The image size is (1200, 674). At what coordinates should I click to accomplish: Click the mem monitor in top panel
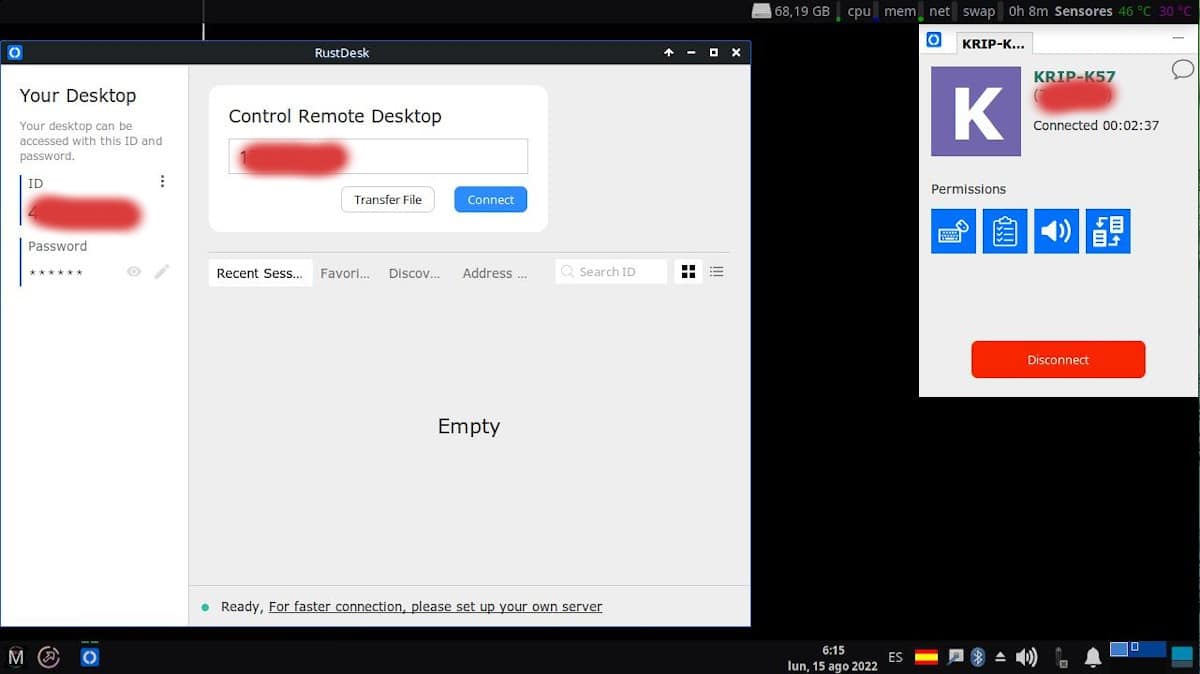click(900, 11)
